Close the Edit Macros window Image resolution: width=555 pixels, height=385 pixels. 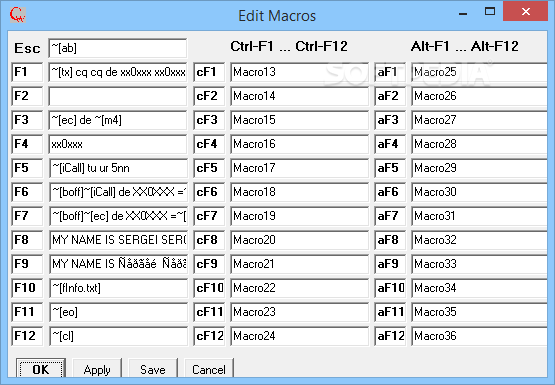[526, 11]
